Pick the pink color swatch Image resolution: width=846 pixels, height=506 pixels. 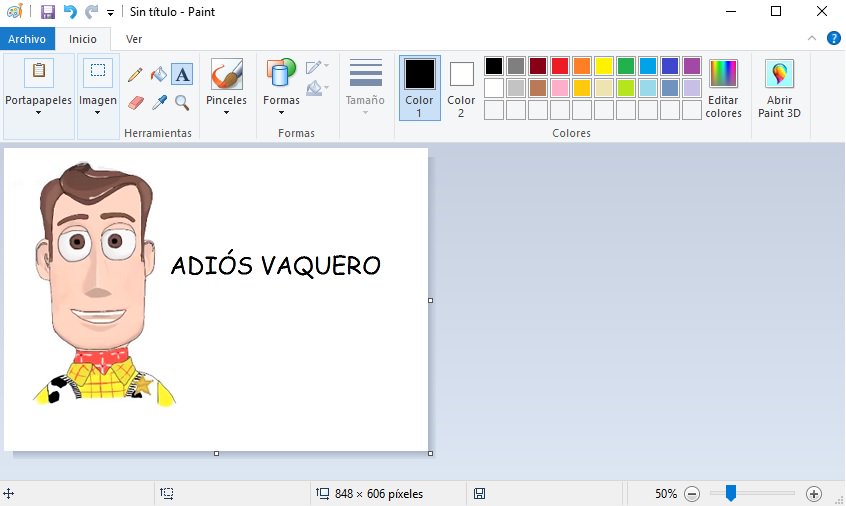[560, 88]
